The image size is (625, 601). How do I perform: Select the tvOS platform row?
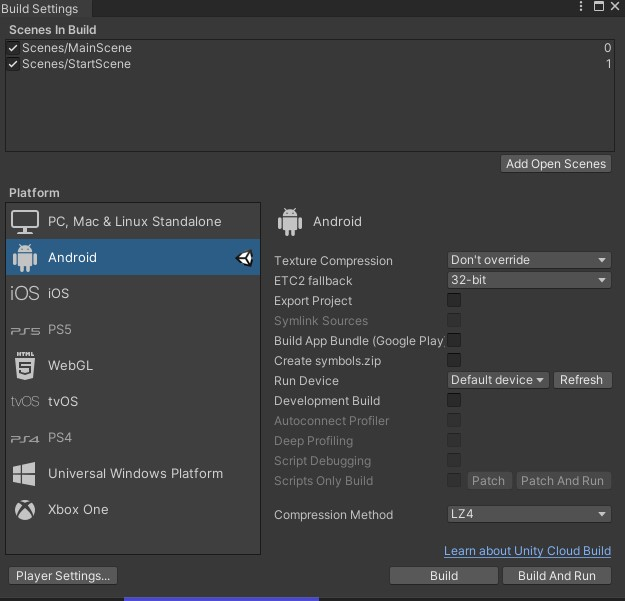click(x=133, y=401)
